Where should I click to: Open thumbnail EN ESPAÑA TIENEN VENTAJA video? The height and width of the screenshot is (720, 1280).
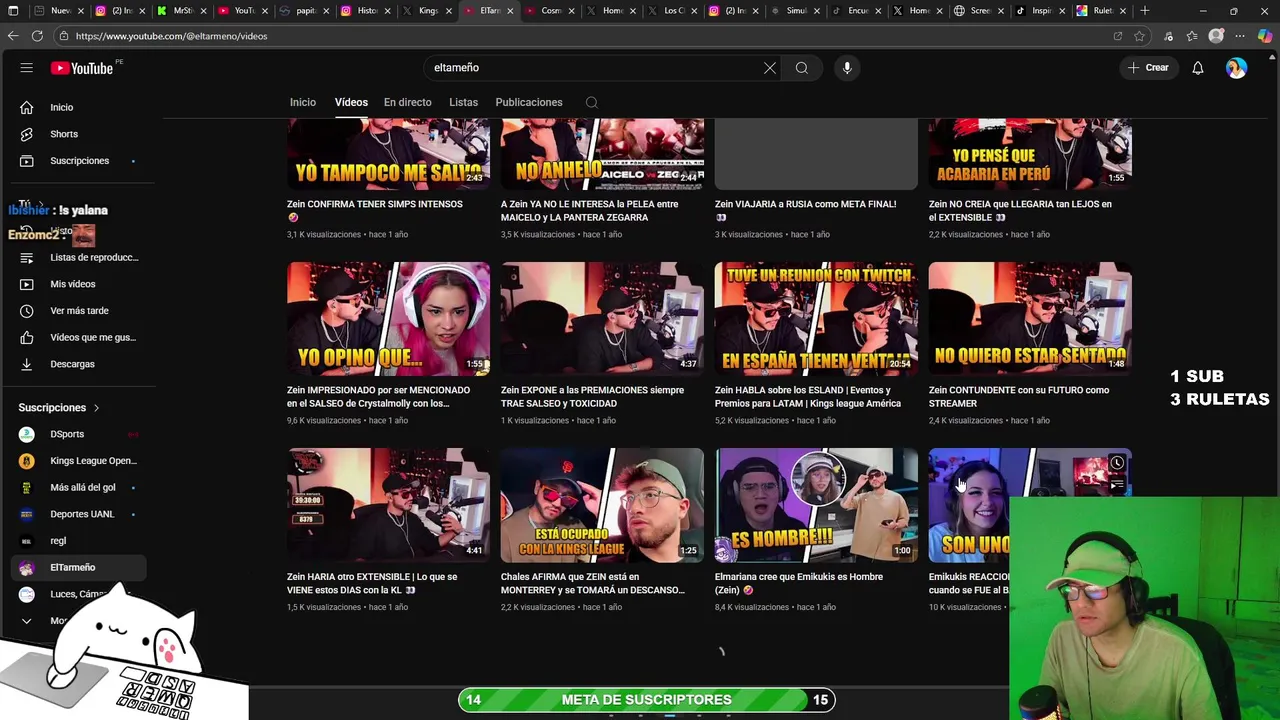[816, 319]
